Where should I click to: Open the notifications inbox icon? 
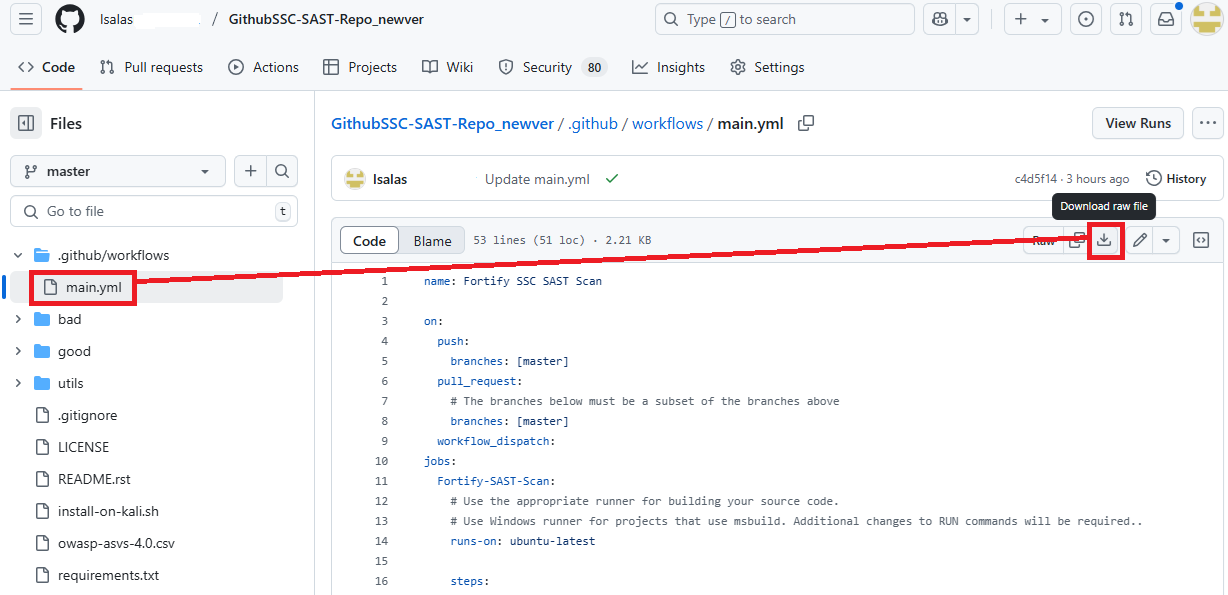pyautogui.click(x=1165, y=19)
